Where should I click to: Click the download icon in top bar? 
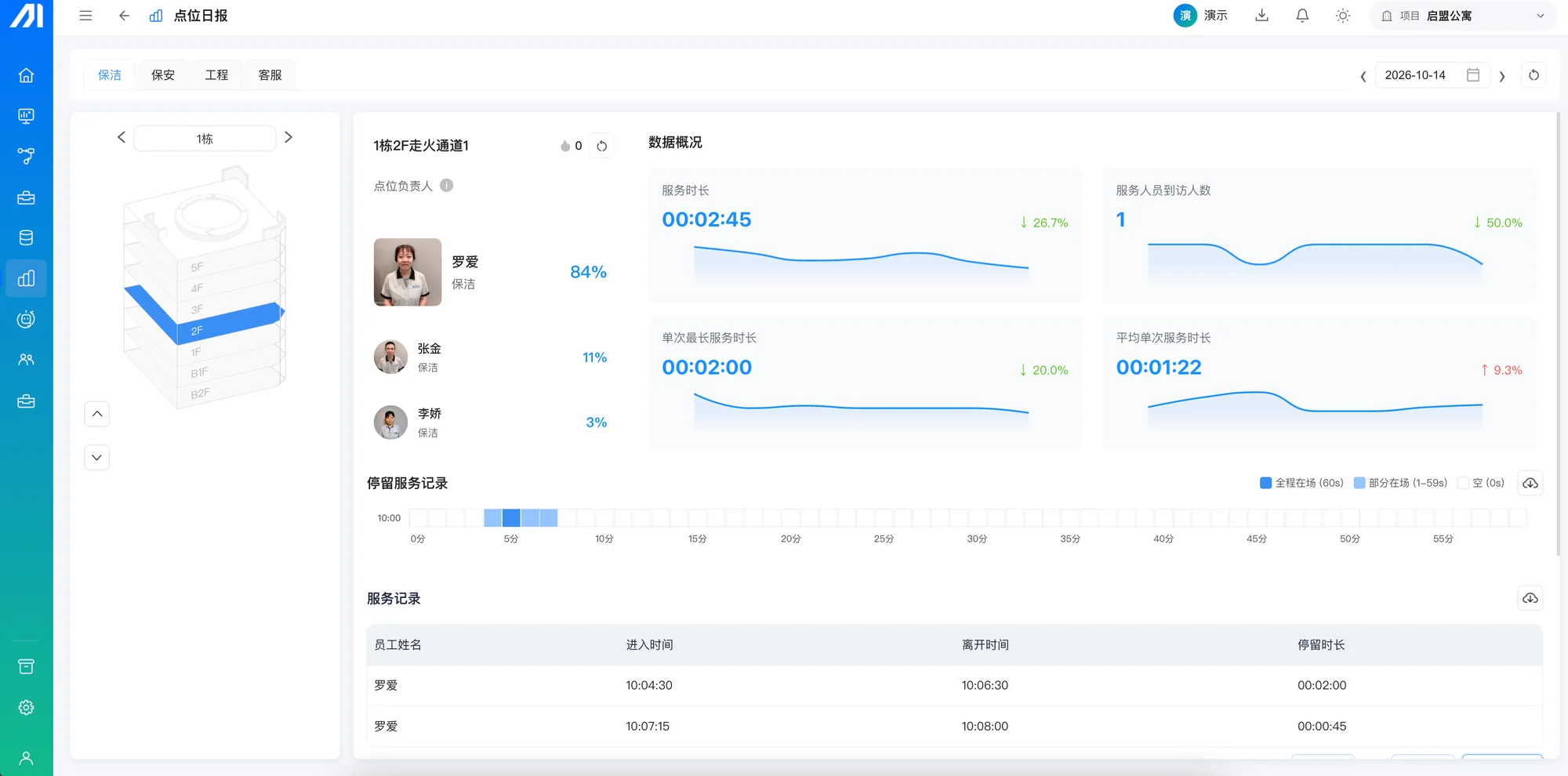point(1261,16)
